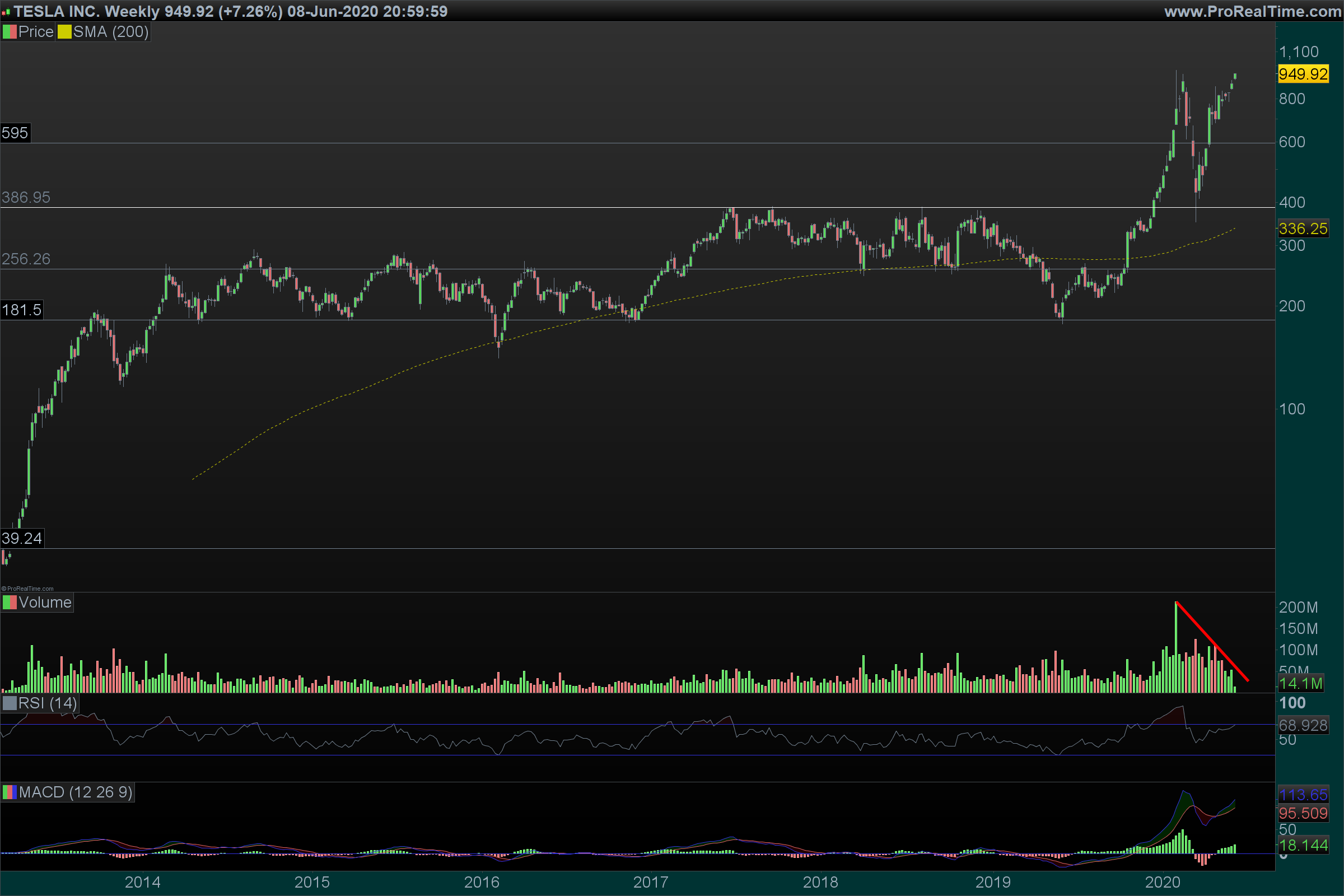Click the small ©ProRealTime.com copyright text
The height and width of the screenshot is (896, 1344).
27,589
